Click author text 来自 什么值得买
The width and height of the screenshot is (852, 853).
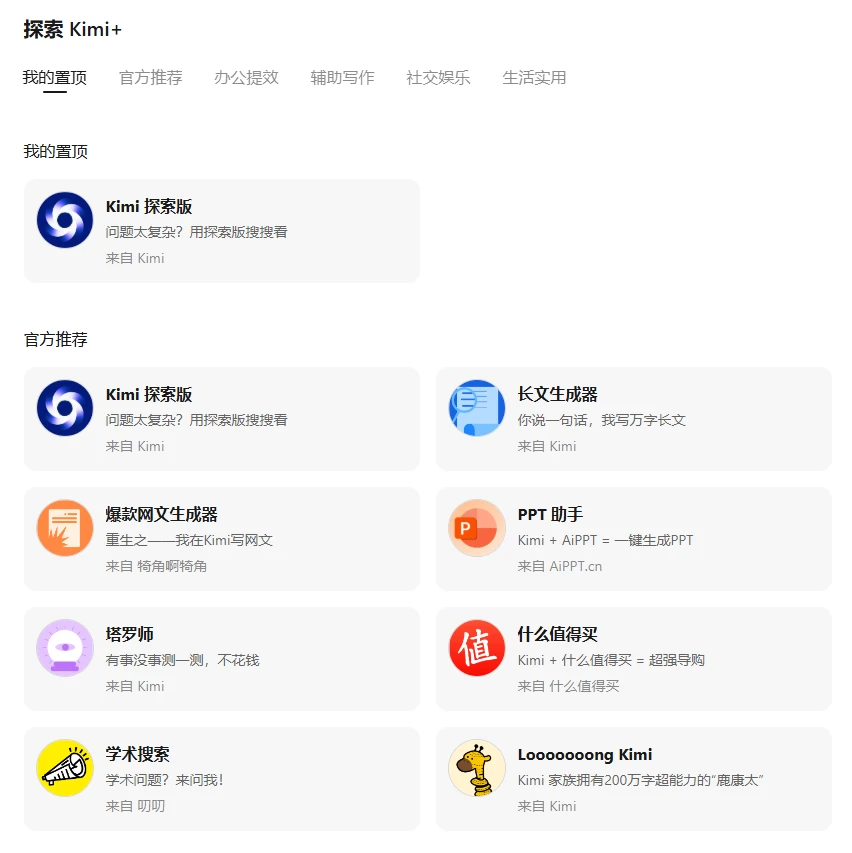pyautogui.click(x=568, y=686)
